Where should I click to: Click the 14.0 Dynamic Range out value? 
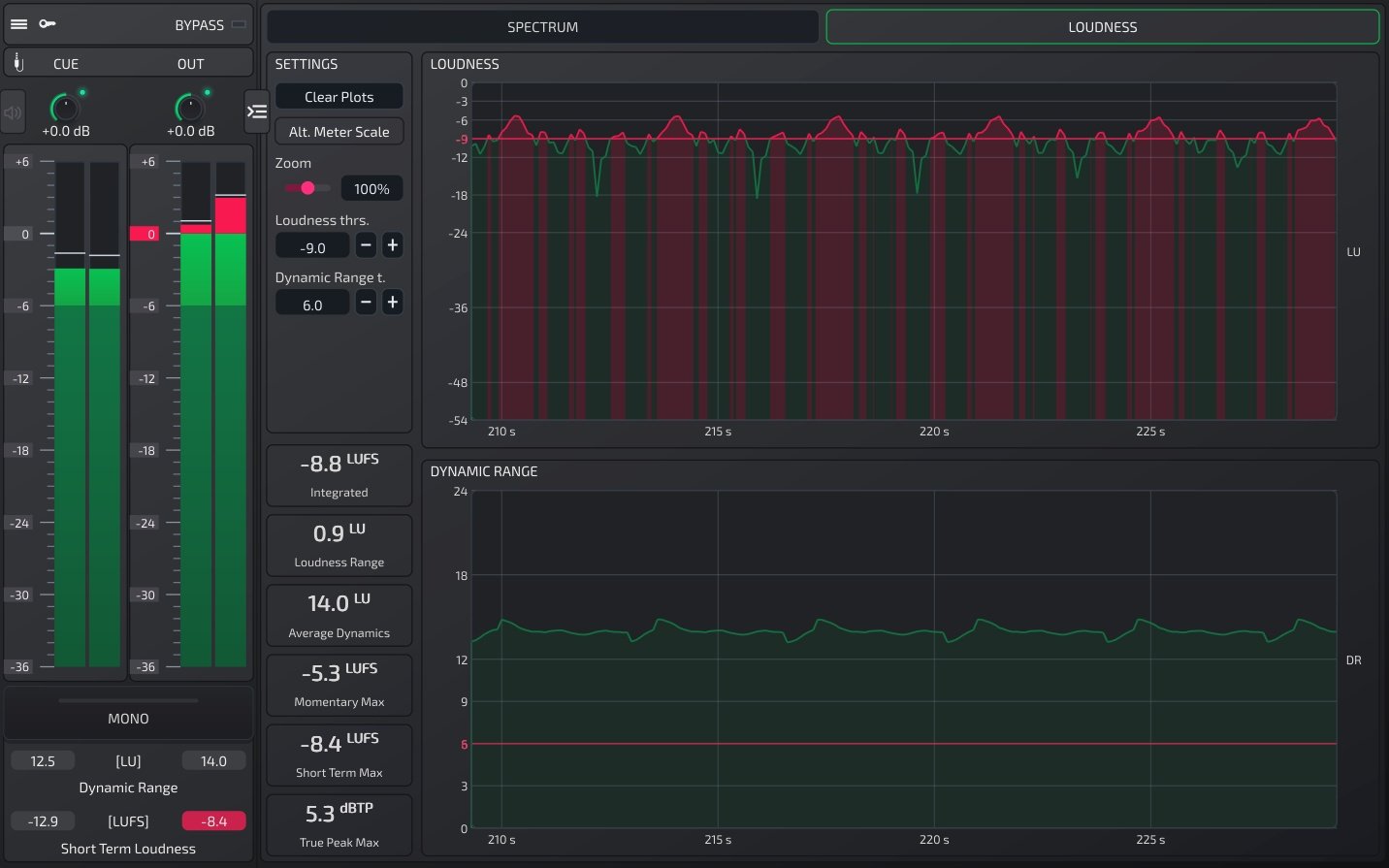(x=213, y=761)
